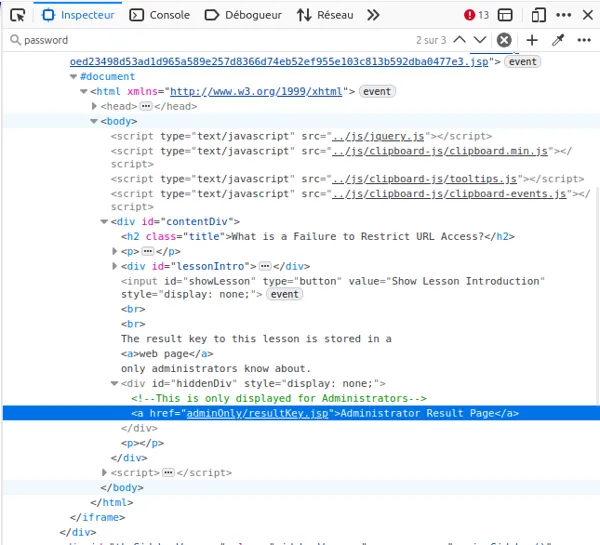The height and width of the screenshot is (545, 600).
Task: Switch to the Réseau tab
Action: click(325, 15)
